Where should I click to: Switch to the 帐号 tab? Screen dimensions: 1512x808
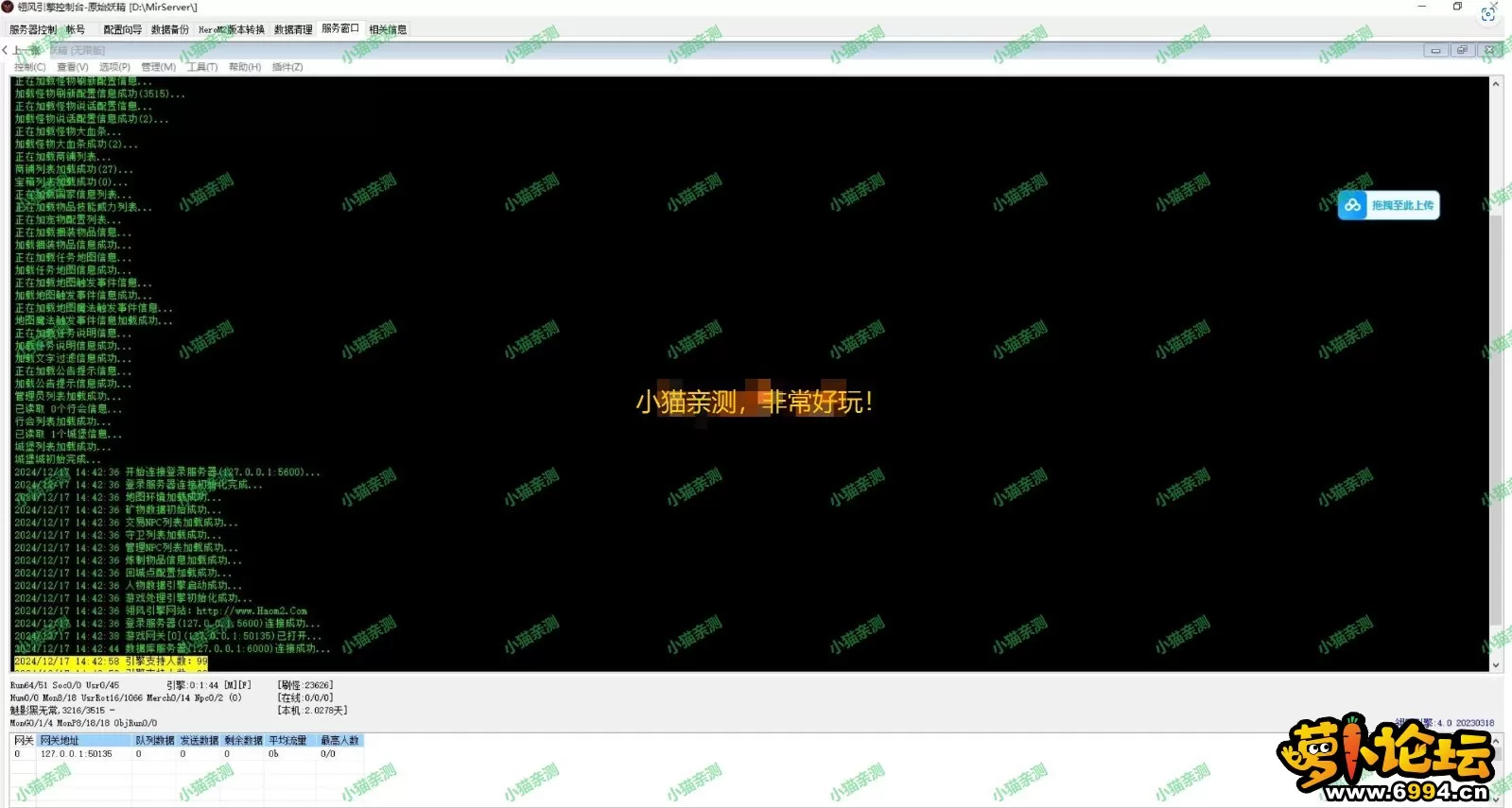point(76,29)
